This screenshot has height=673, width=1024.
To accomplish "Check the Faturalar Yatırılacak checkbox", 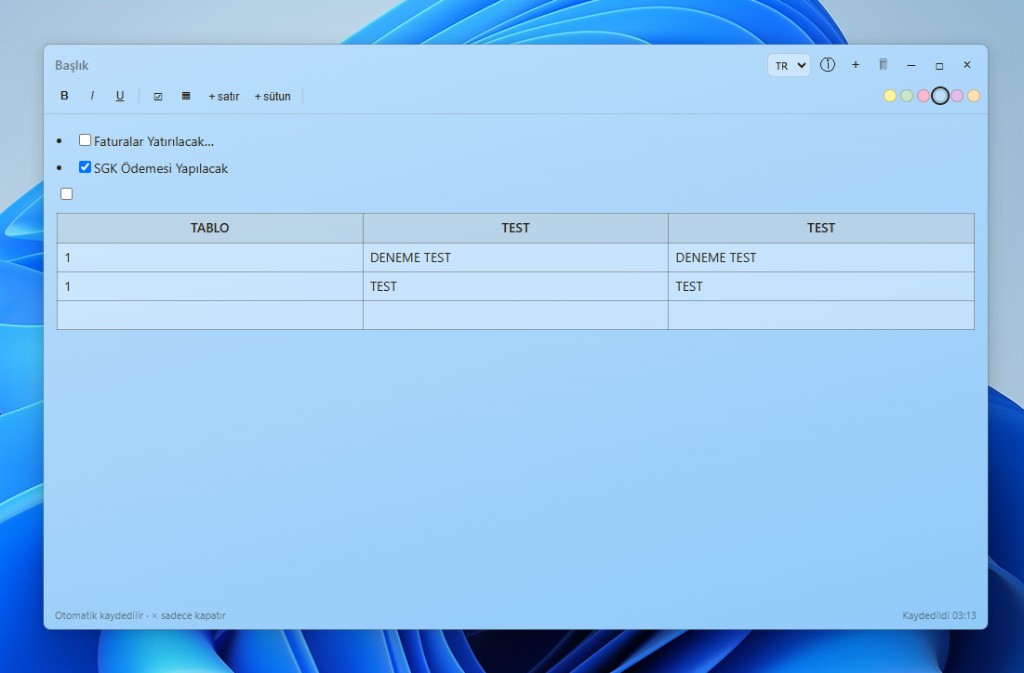I will click(85, 140).
